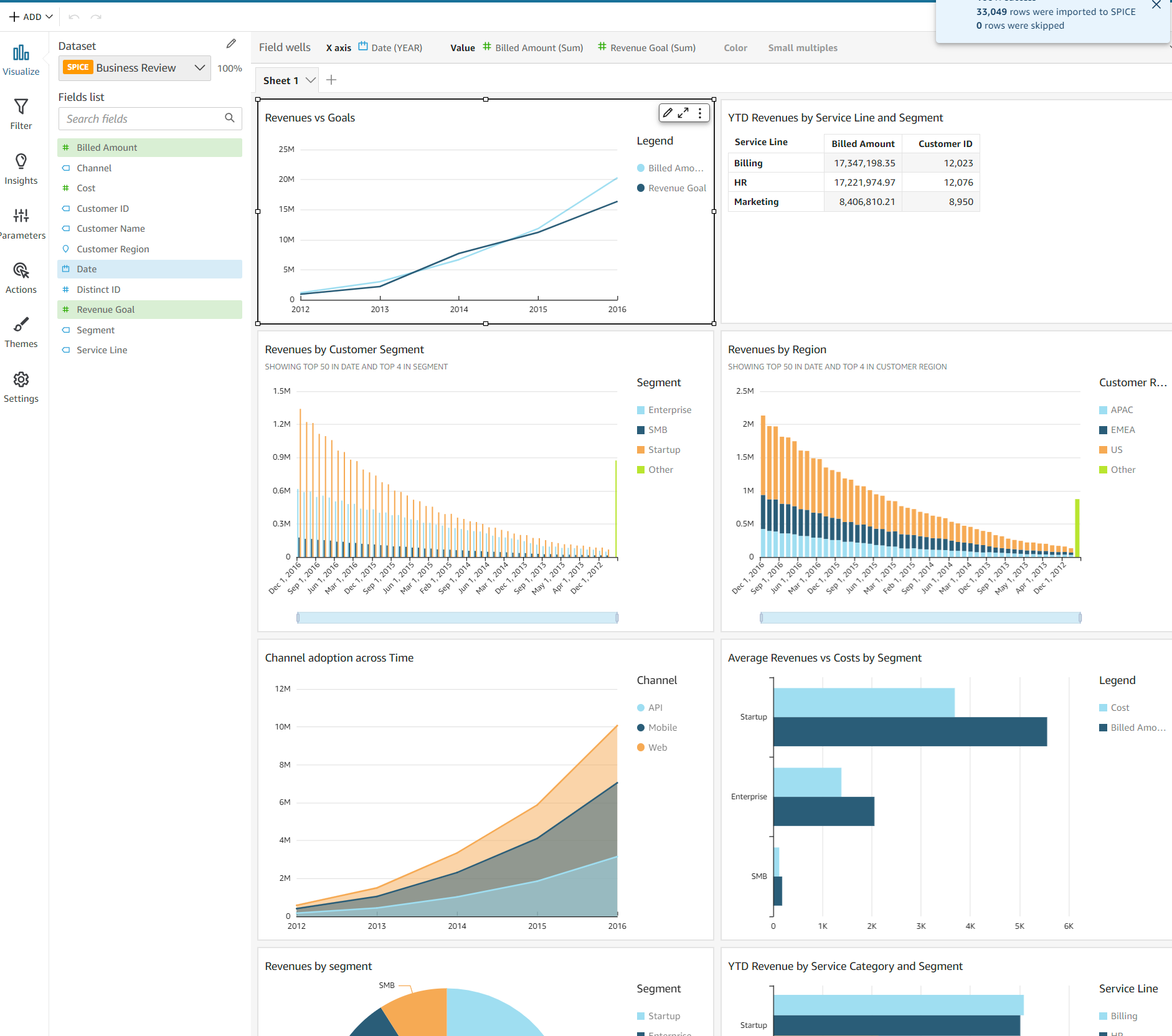Screen dimensions: 1172x1036
Task: Click Startup legend item in Customer Segment chart
Action: click(x=658, y=450)
